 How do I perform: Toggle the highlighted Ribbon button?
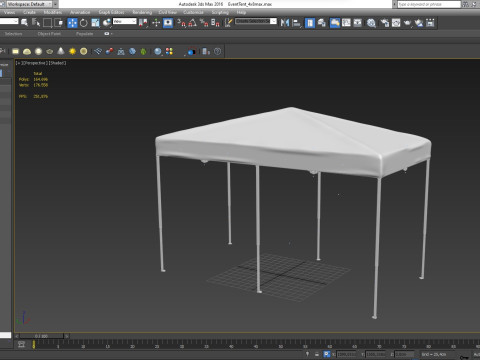[335, 23]
